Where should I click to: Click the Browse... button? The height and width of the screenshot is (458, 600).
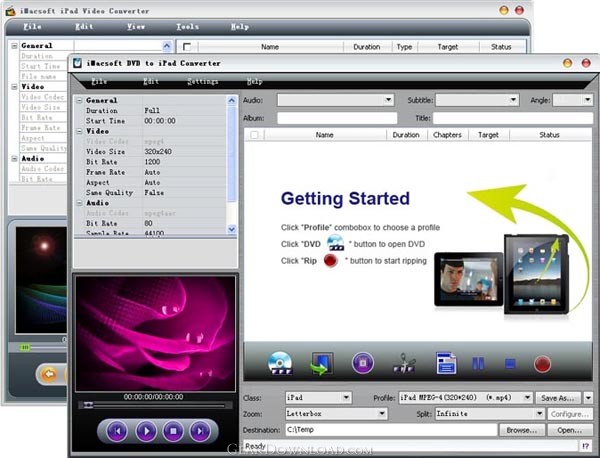(x=522, y=430)
